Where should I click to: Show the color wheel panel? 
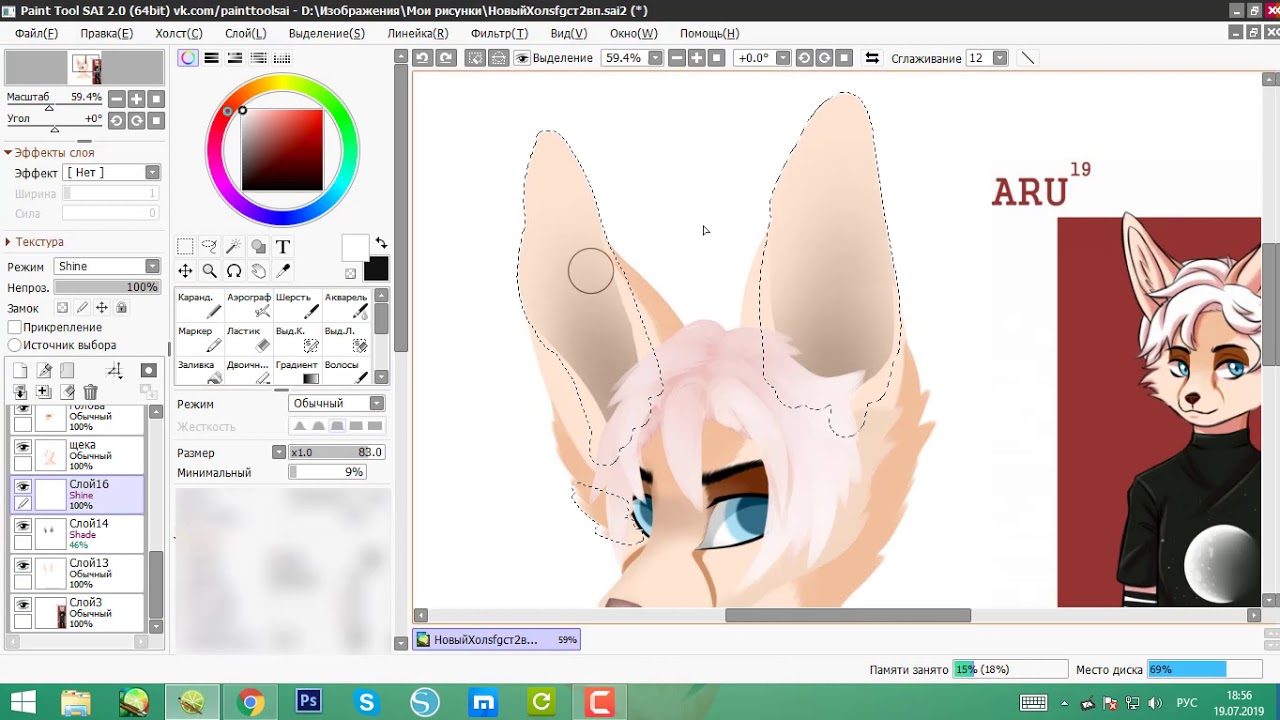click(x=188, y=58)
